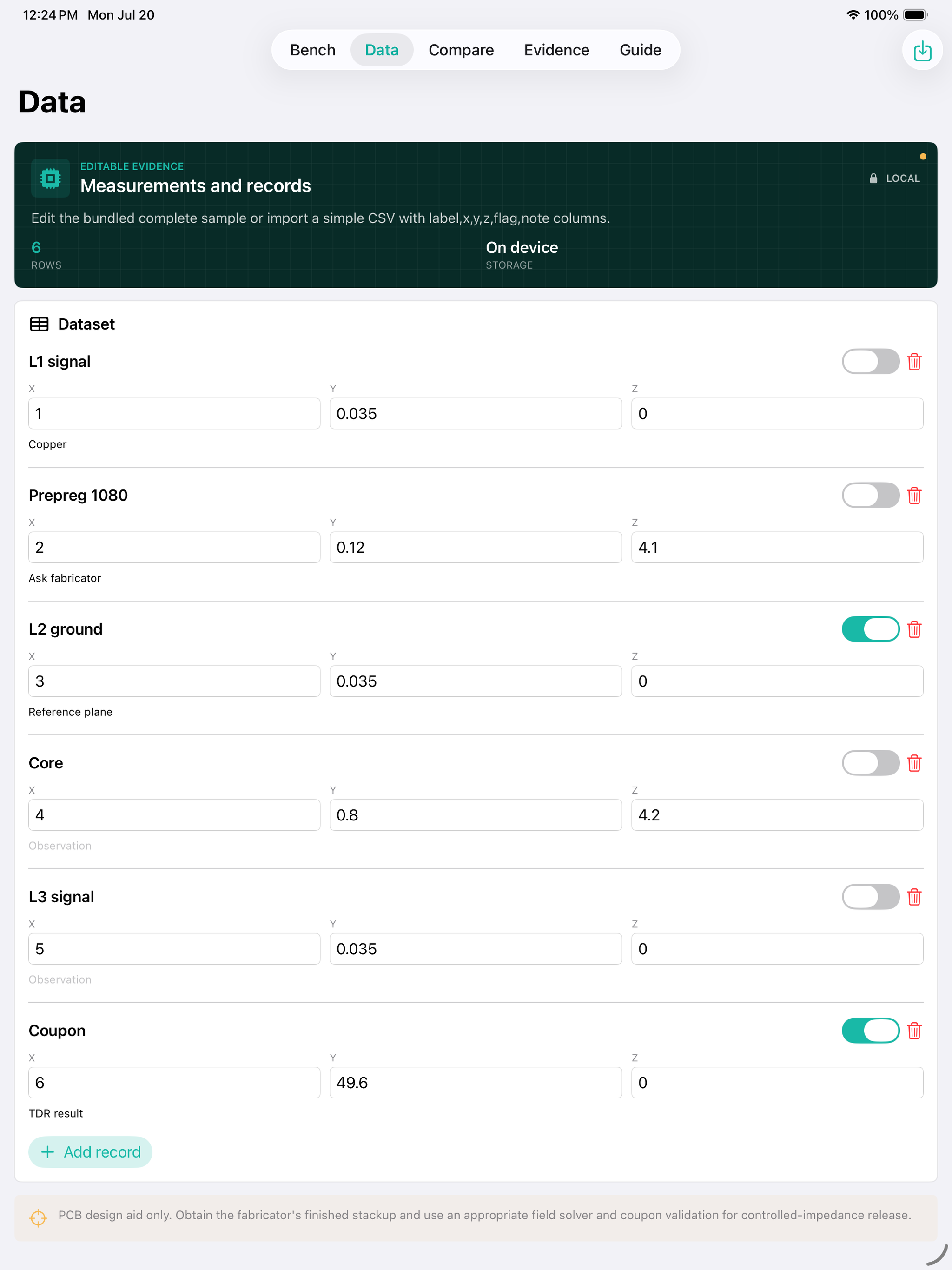The height and width of the screenshot is (1270, 952).
Task: Edit the L3 signal X field
Action: coord(175,949)
